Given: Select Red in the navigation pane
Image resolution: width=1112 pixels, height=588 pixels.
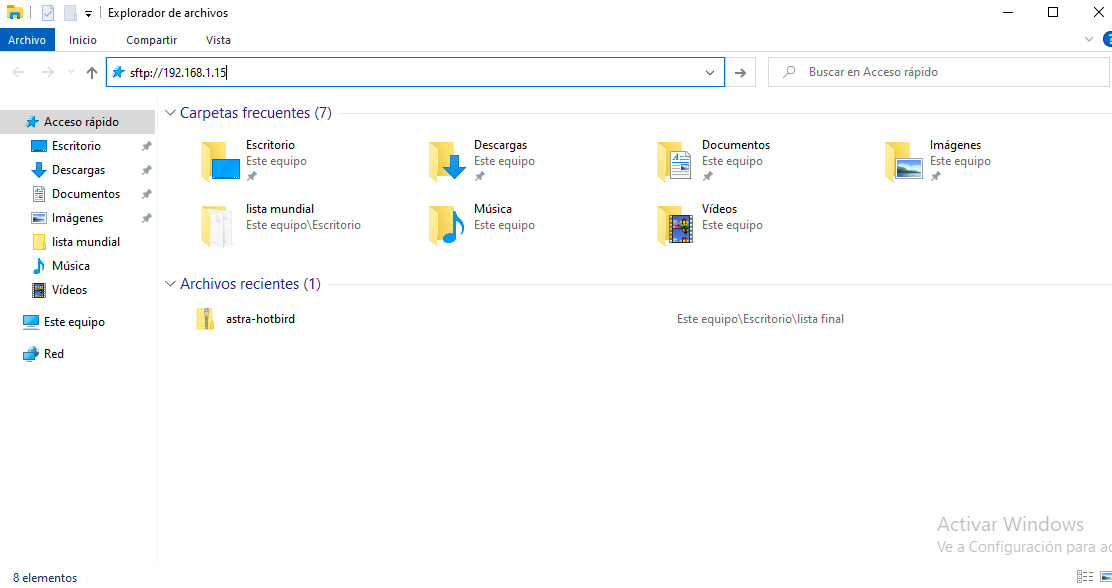Looking at the screenshot, I should [x=54, y=354].
